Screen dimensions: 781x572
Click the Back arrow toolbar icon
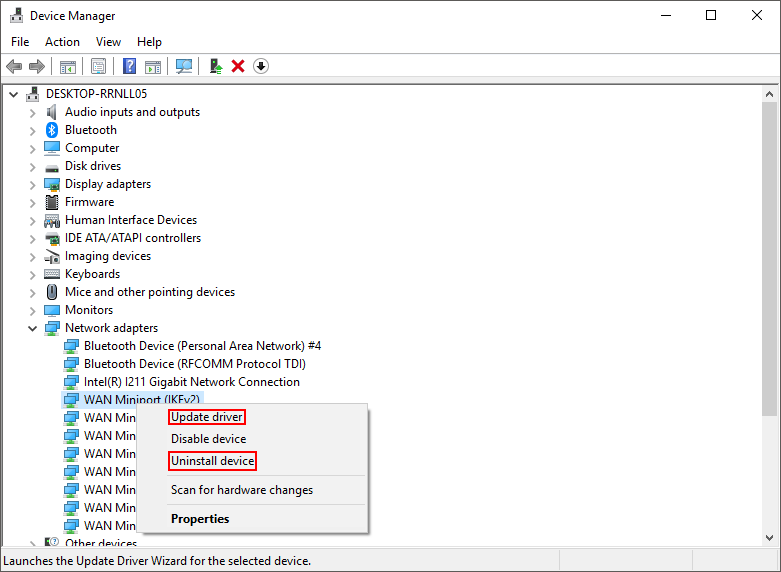coord(14,66)
